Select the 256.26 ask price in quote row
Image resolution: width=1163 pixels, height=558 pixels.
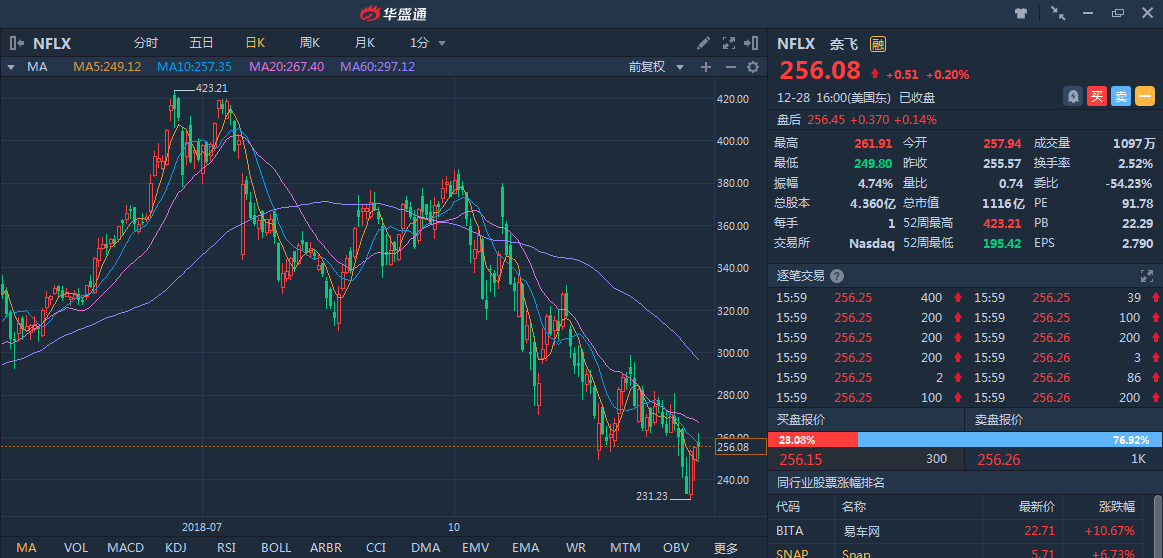pyautogui.click(x=998, y=459)
